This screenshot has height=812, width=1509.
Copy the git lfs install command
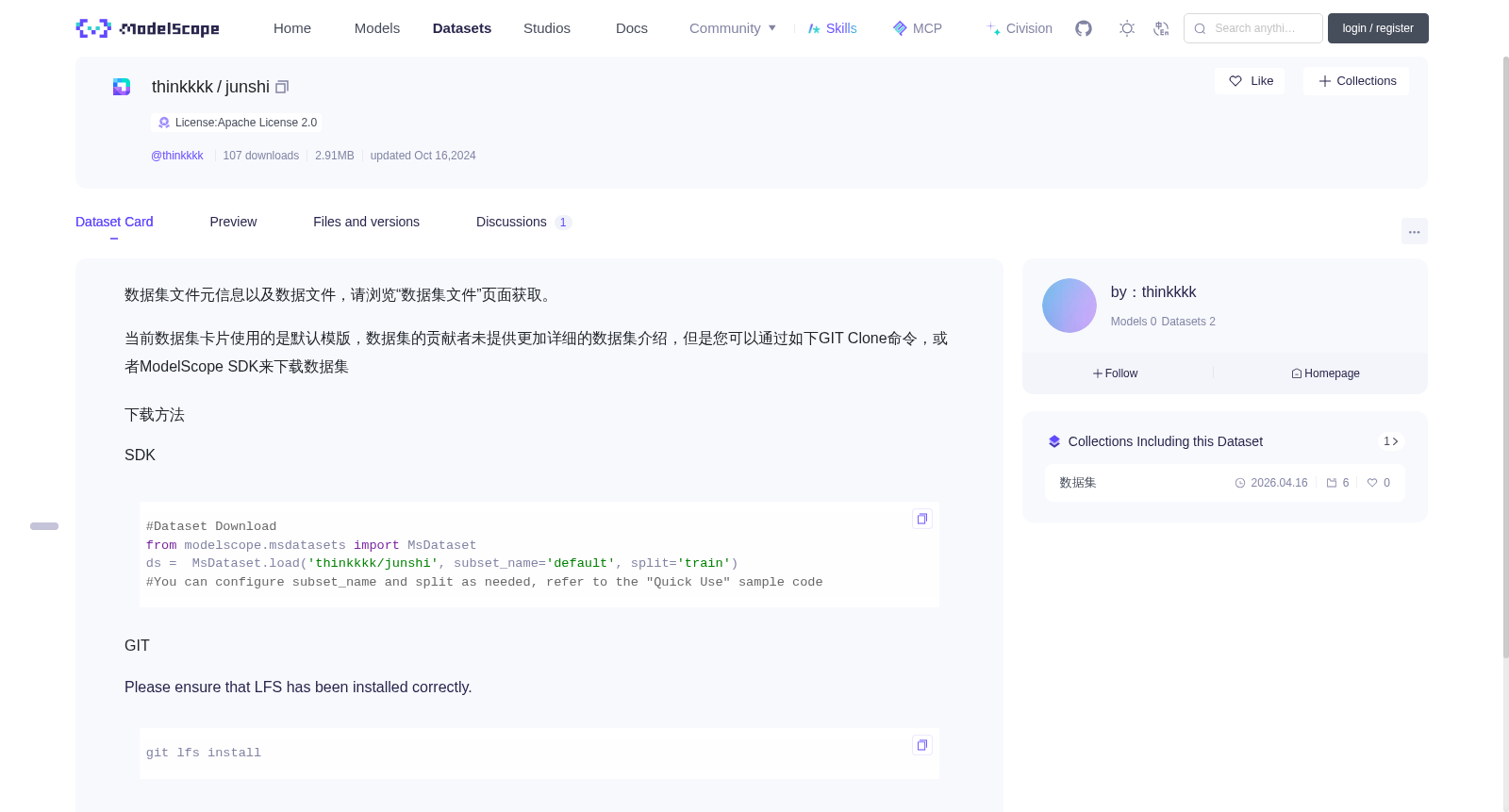922,745
